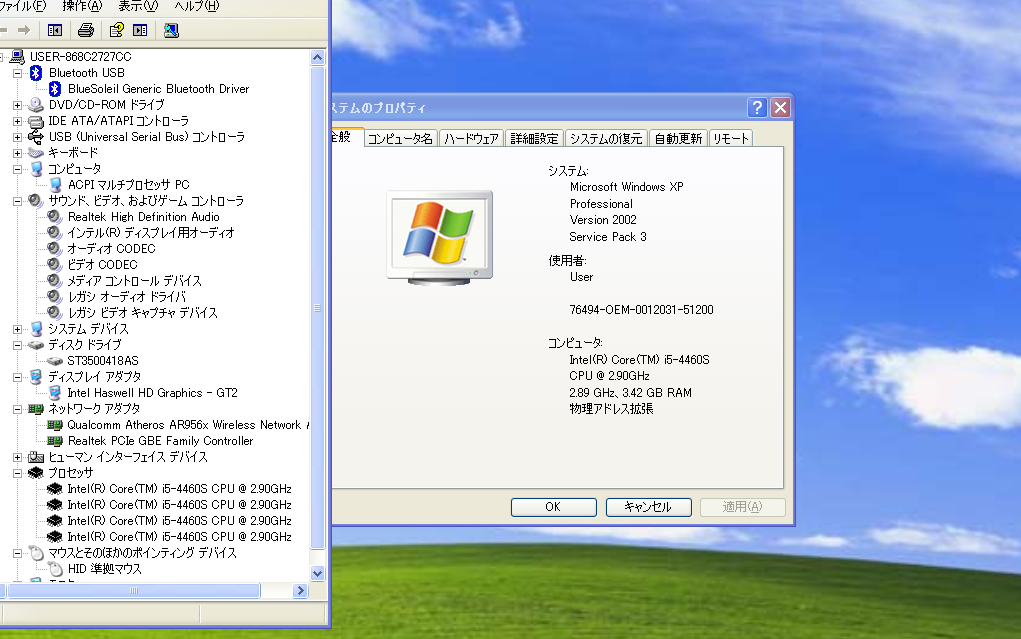Screen dimensions: 1021x639
Task: Collapse the プロセッサ node
Action: (18, 473)
